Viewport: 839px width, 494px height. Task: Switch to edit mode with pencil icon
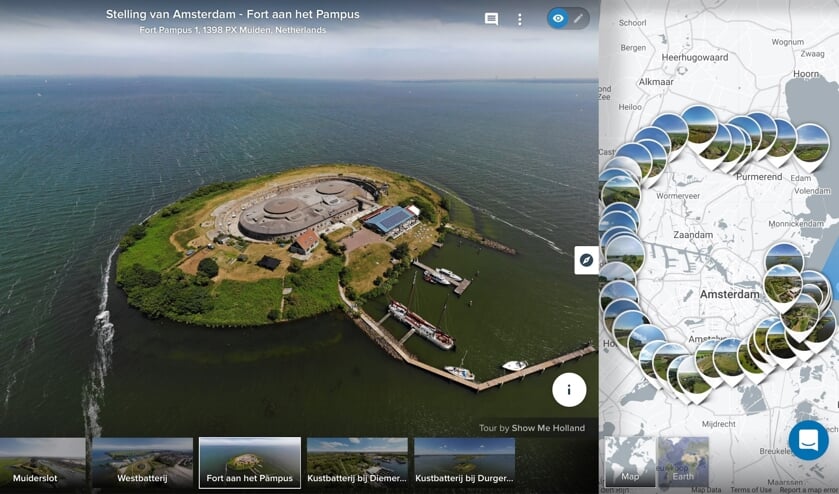click(x=578, y=19)
